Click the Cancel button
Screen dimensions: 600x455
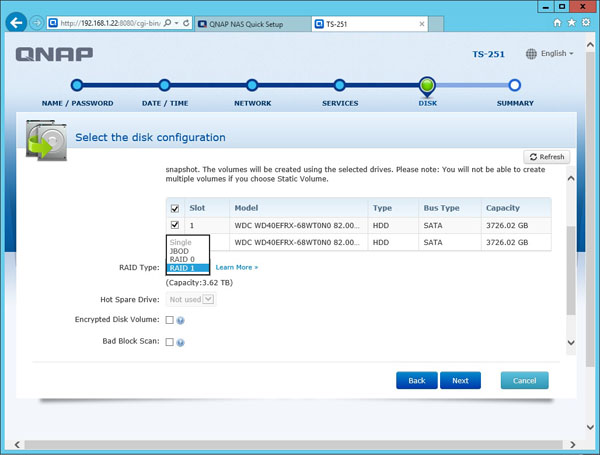click(525, 380)
